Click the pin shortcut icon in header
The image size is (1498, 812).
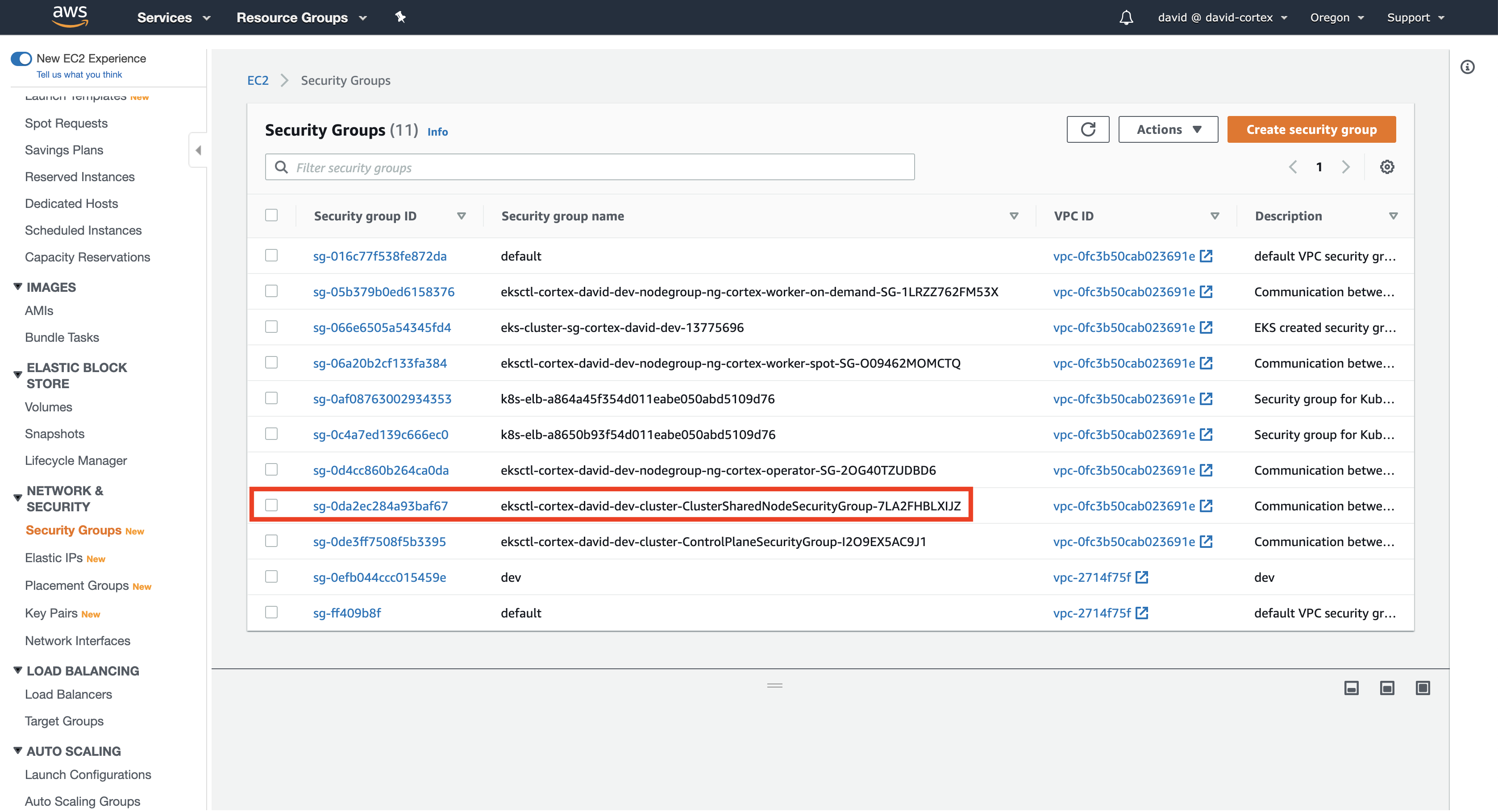[x=400, y=17]
